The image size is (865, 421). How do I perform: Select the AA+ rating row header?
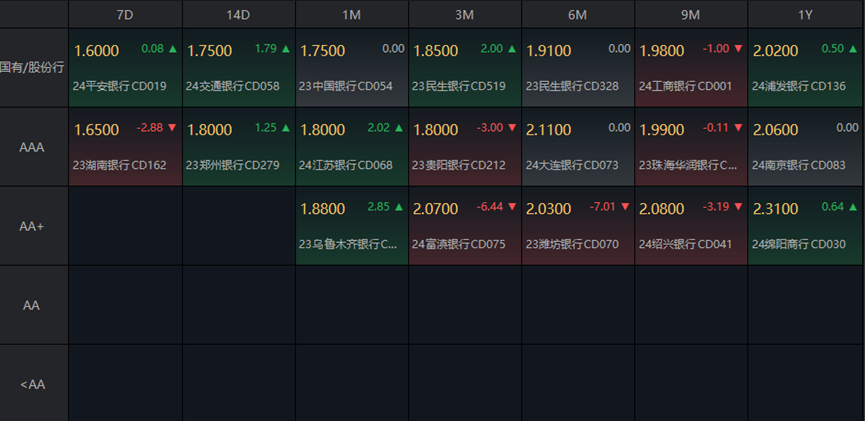pyautogui.click(x=33, y=226)
